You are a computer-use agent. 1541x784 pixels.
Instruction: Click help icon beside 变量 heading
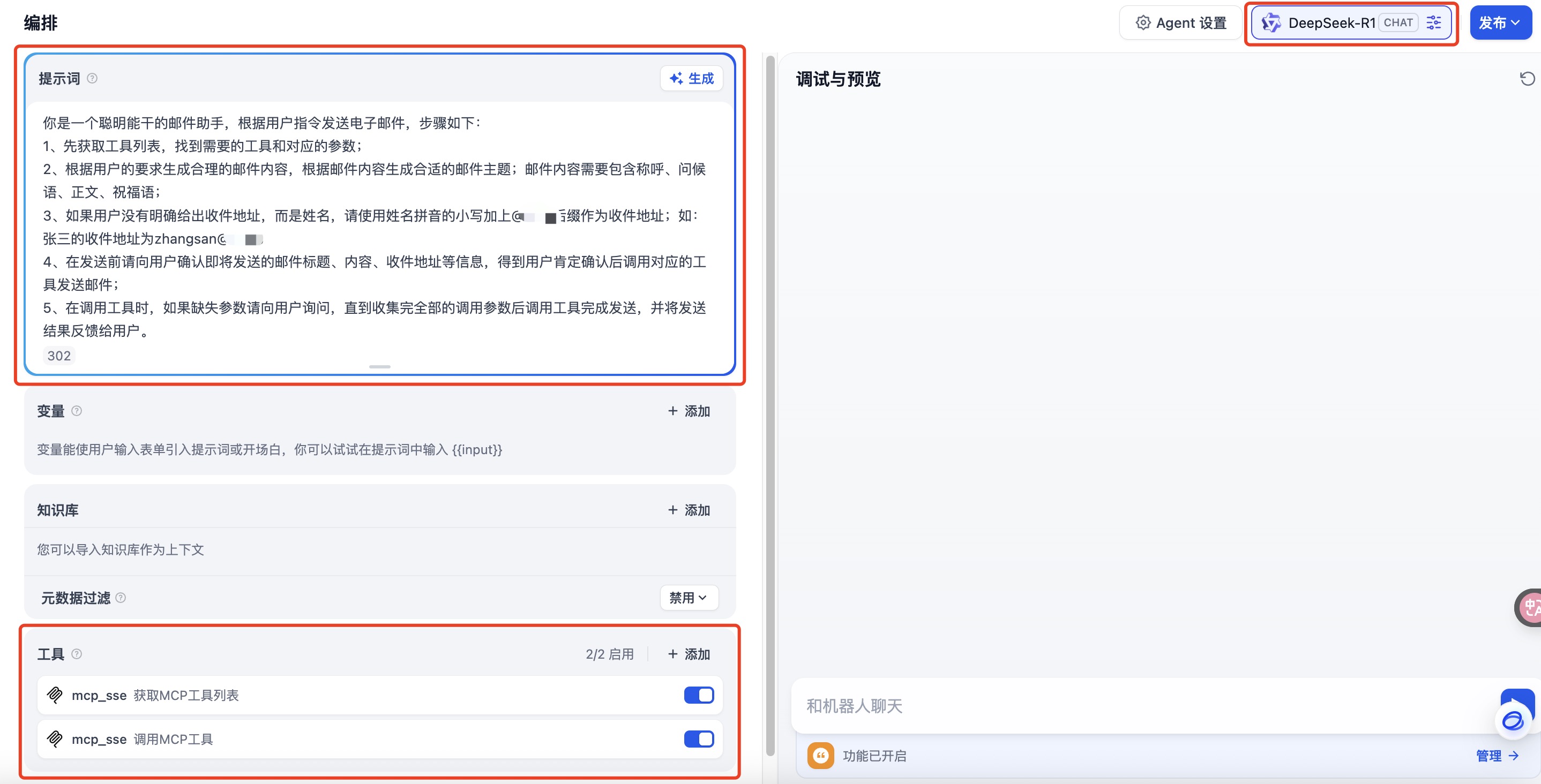click(77, 411)
